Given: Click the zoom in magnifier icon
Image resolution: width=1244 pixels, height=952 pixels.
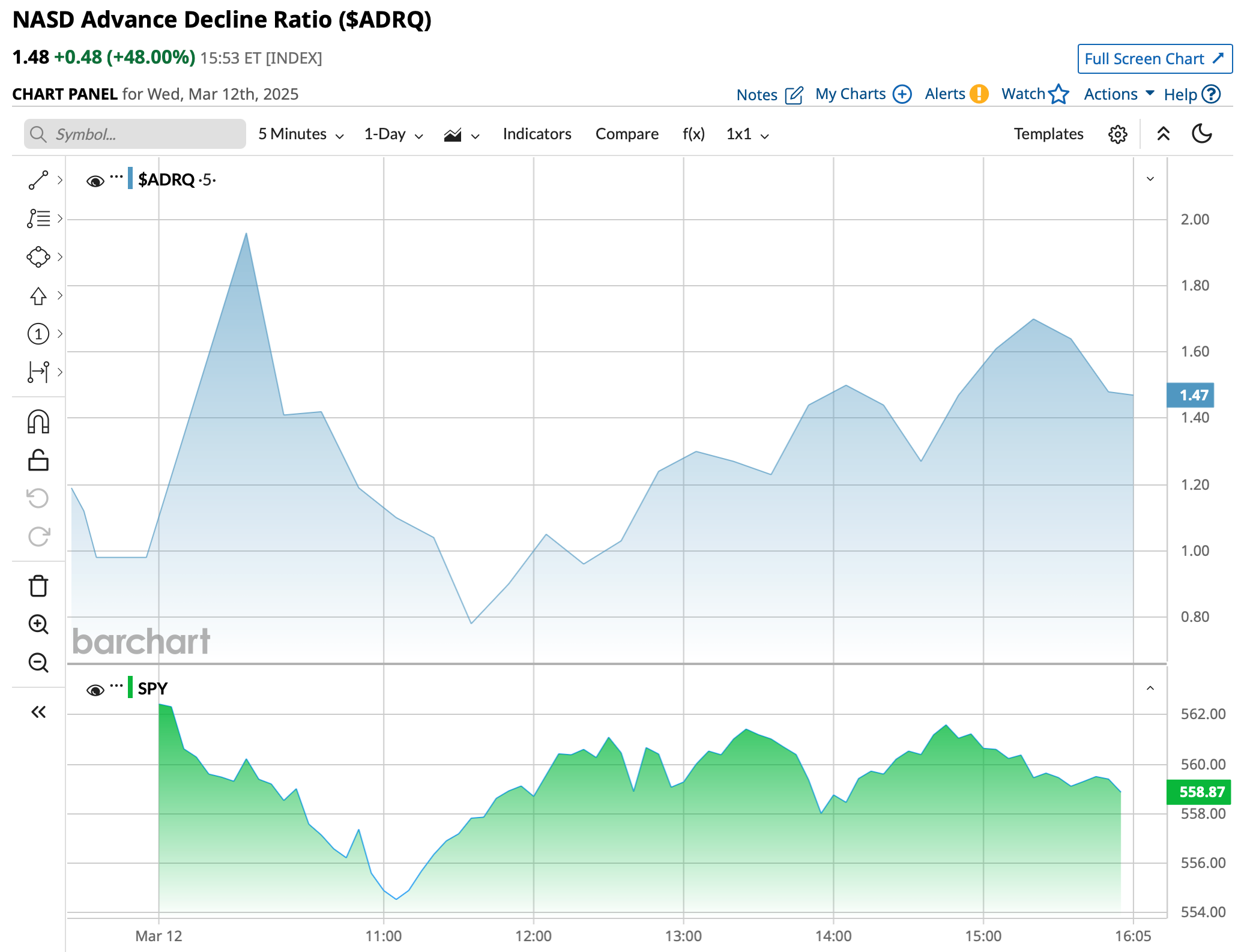Looking at the screenshot, I should [38, 624].
